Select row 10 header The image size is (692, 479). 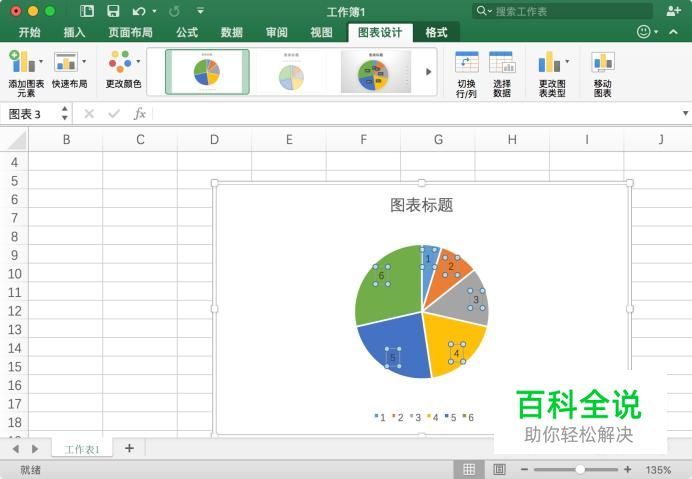coord(15,274)
